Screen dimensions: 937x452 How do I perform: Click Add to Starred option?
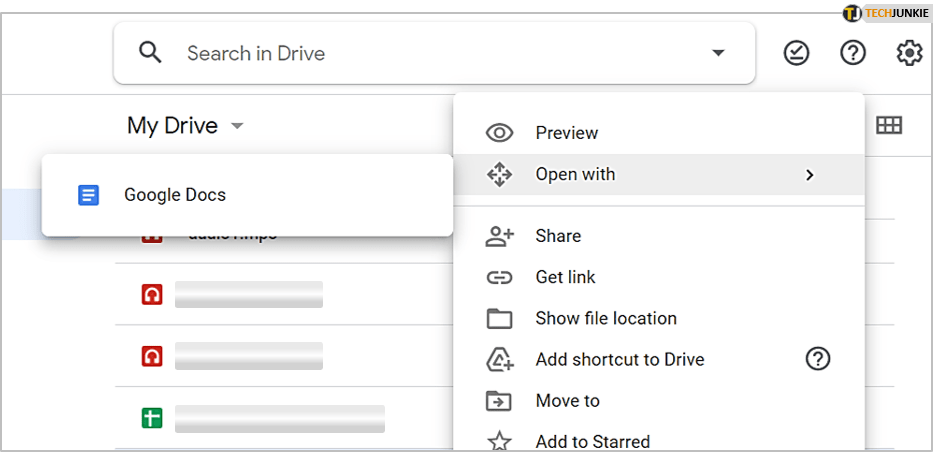(592, 441)
